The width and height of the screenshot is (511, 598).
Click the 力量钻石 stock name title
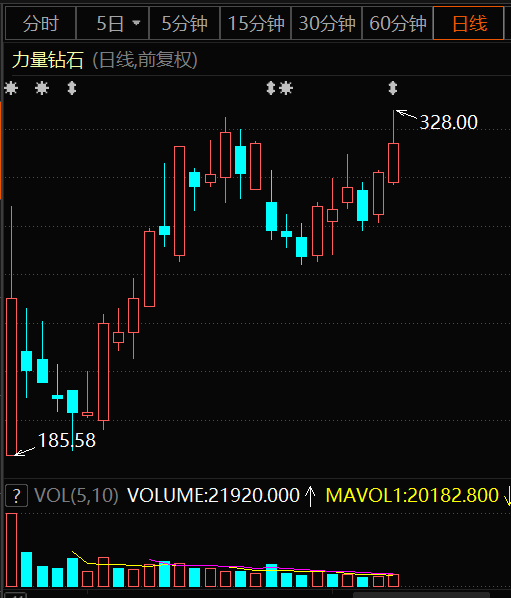(48, 60)
